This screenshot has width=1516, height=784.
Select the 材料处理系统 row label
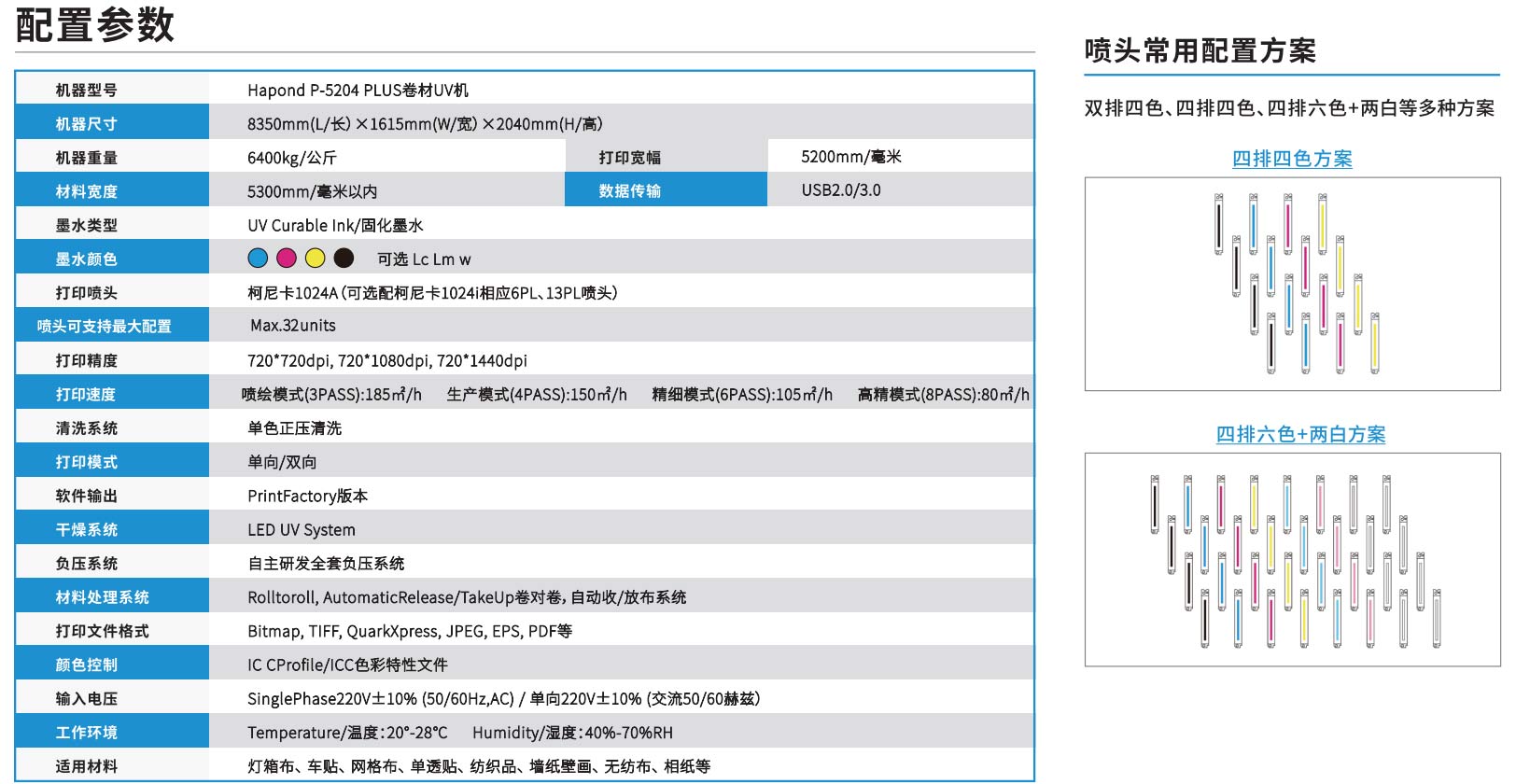click(103, 597)
